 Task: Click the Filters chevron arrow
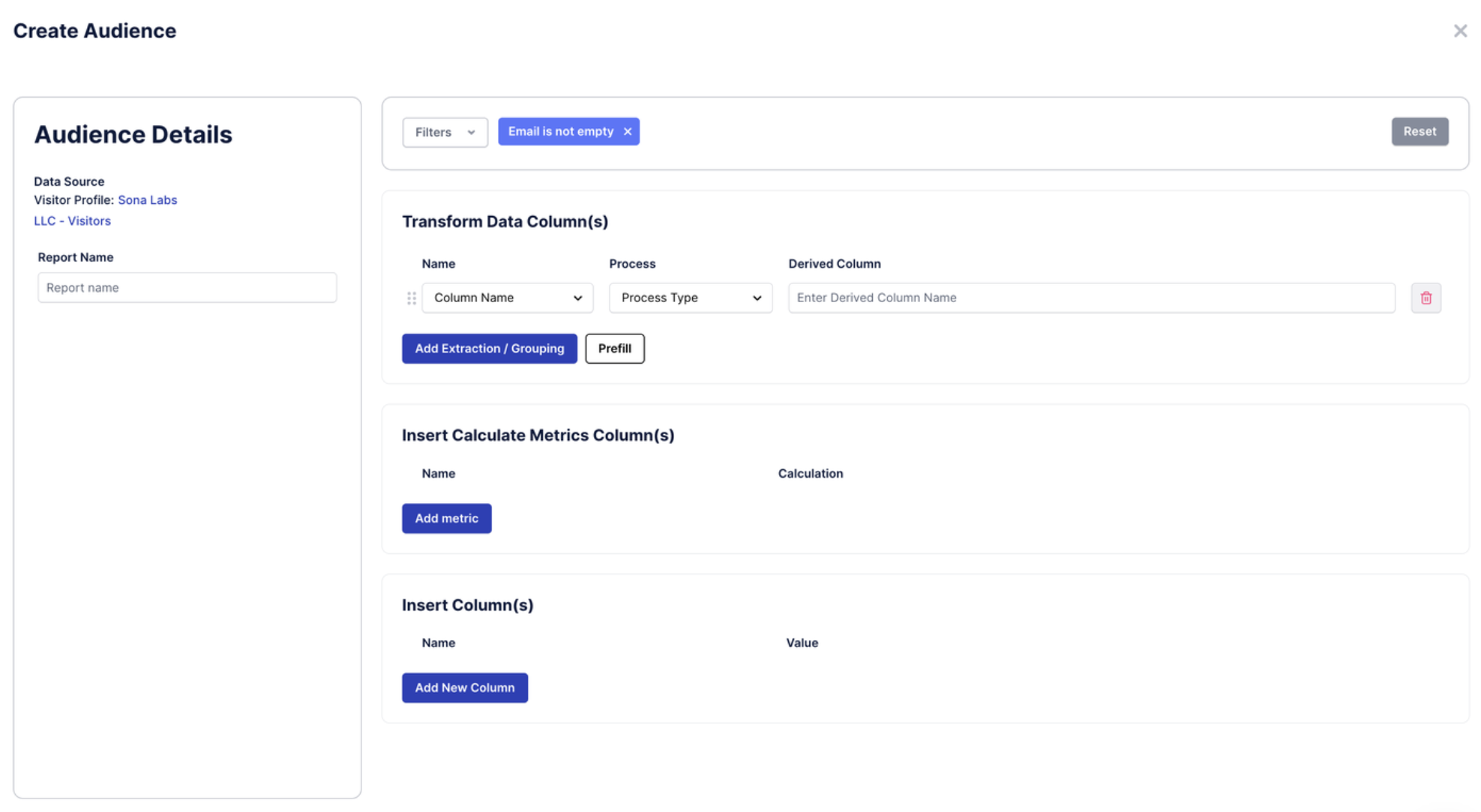click(471, 132)
